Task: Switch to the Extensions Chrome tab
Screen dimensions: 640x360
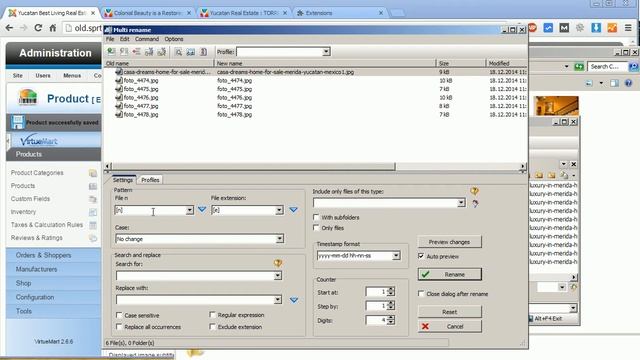Action: [340, 13]
